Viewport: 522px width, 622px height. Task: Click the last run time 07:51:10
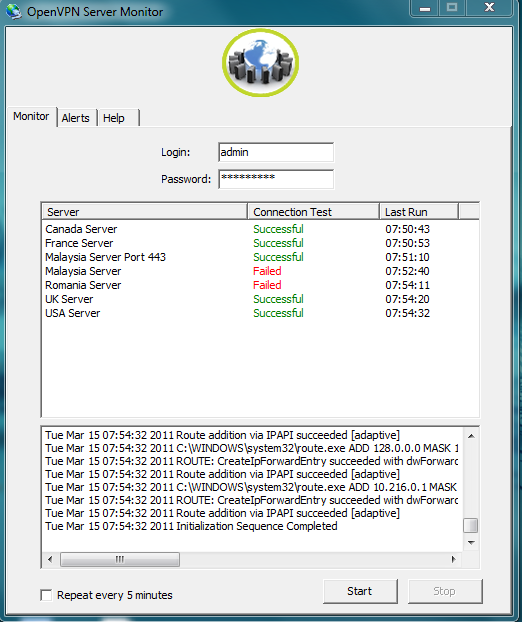click(x=407, y=257)
